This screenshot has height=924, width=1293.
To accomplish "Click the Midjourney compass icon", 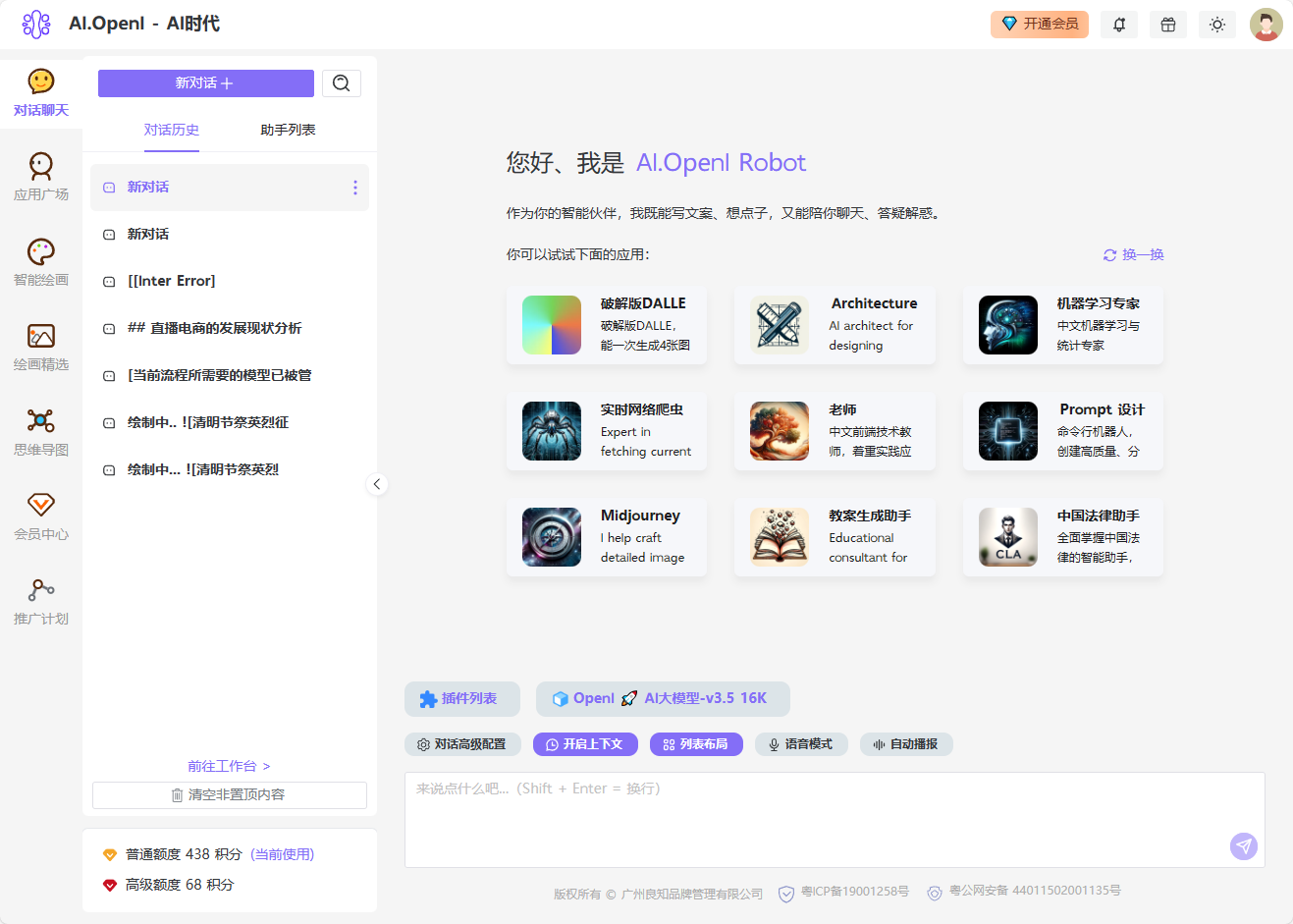I will pos(552,537).
